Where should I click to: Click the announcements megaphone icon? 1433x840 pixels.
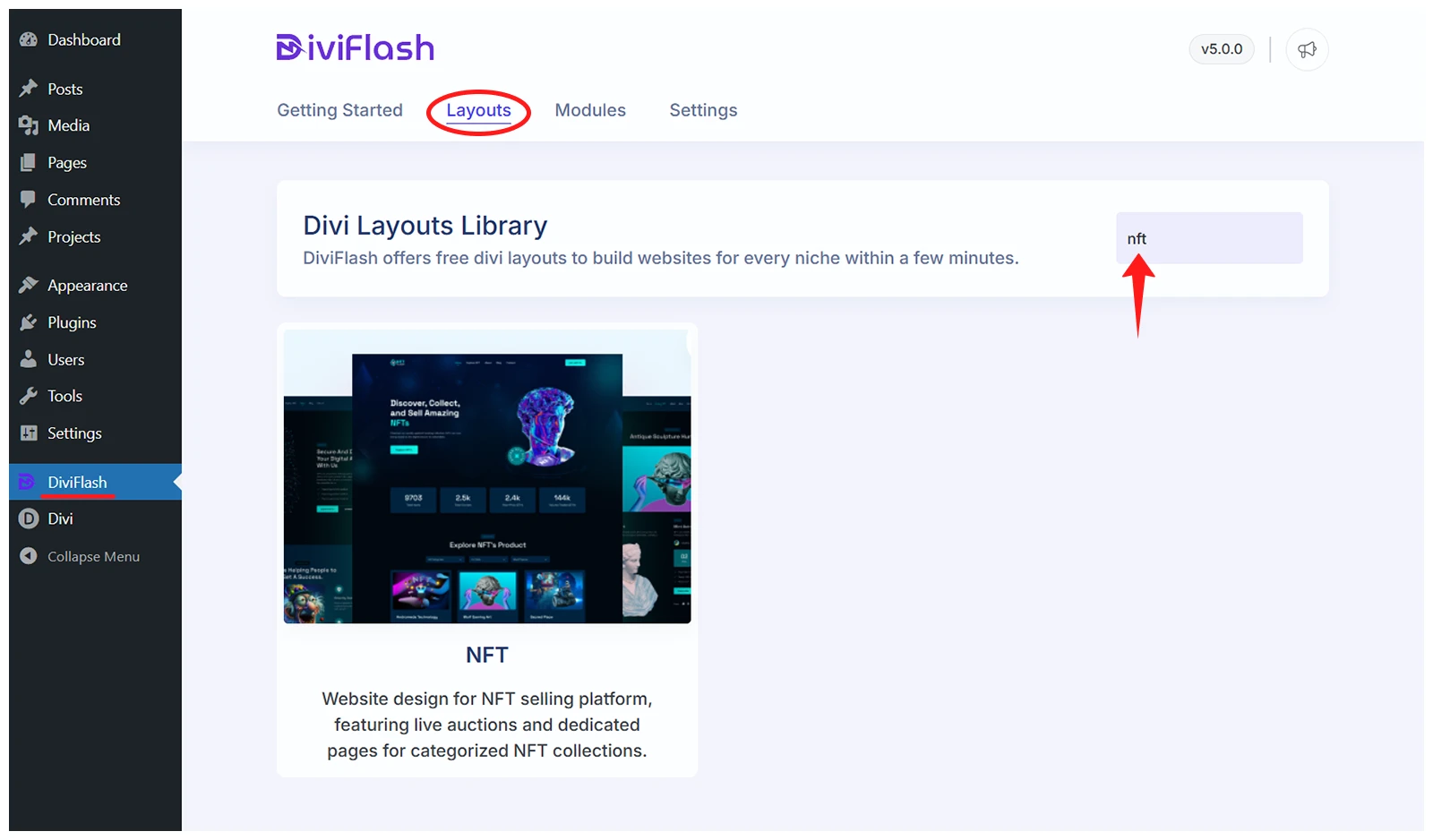[1307, 49]
